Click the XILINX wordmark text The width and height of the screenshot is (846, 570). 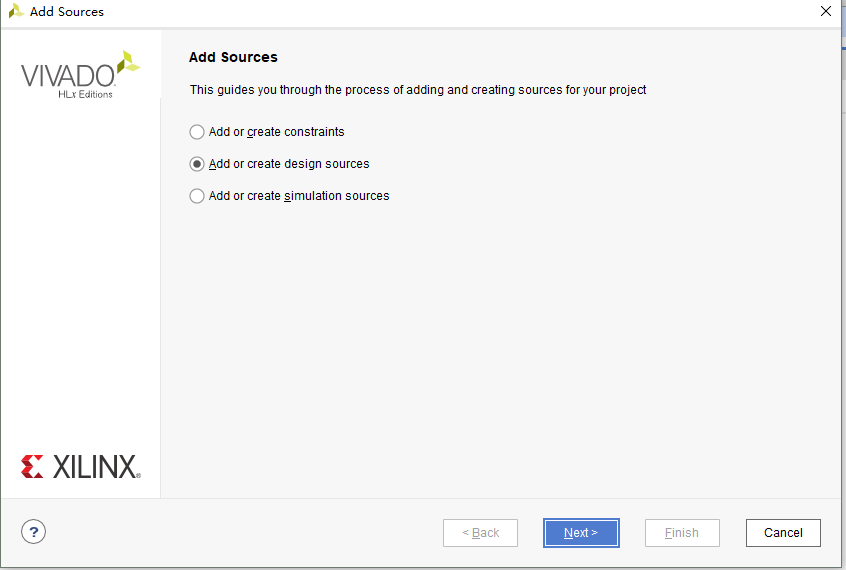click(x=96, y=467)
